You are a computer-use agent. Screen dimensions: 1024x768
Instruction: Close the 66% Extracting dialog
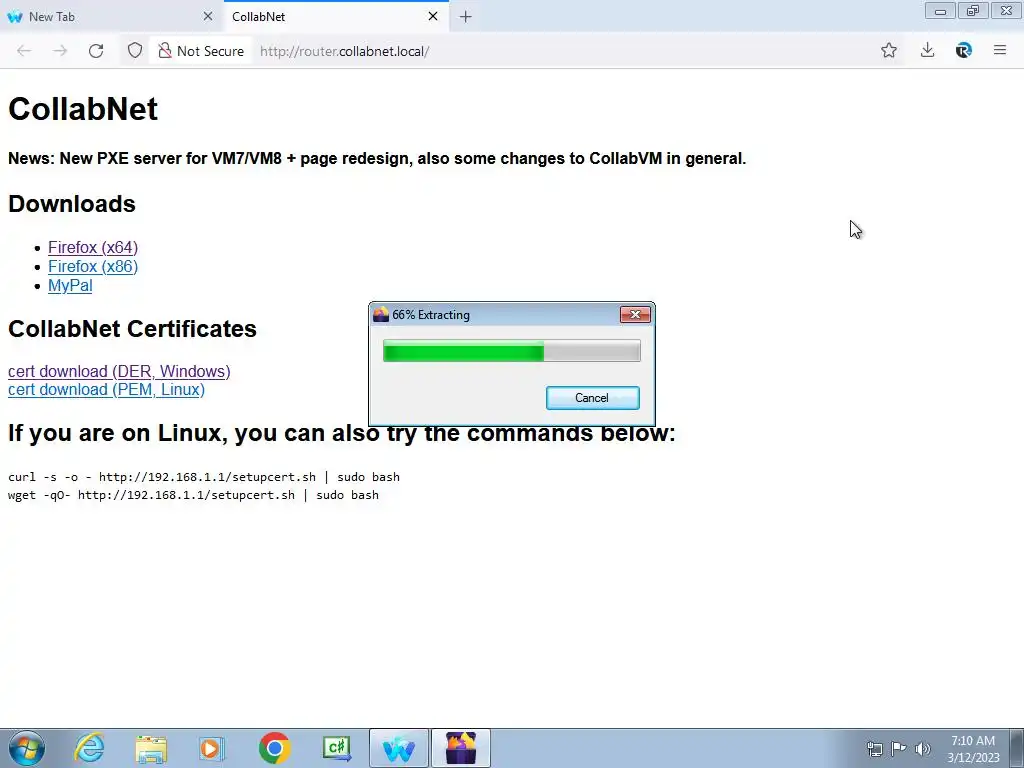tap(635, 315)
